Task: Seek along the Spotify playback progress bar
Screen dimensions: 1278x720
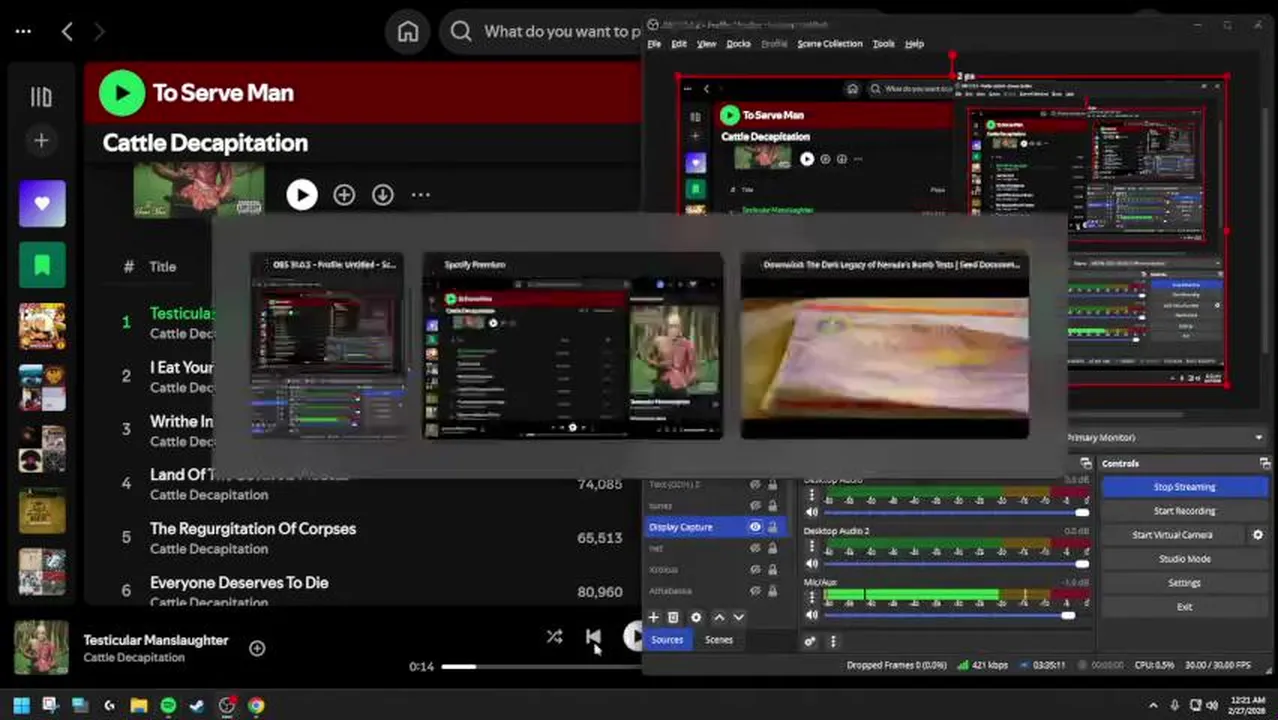Action: [x=540, y=666]
